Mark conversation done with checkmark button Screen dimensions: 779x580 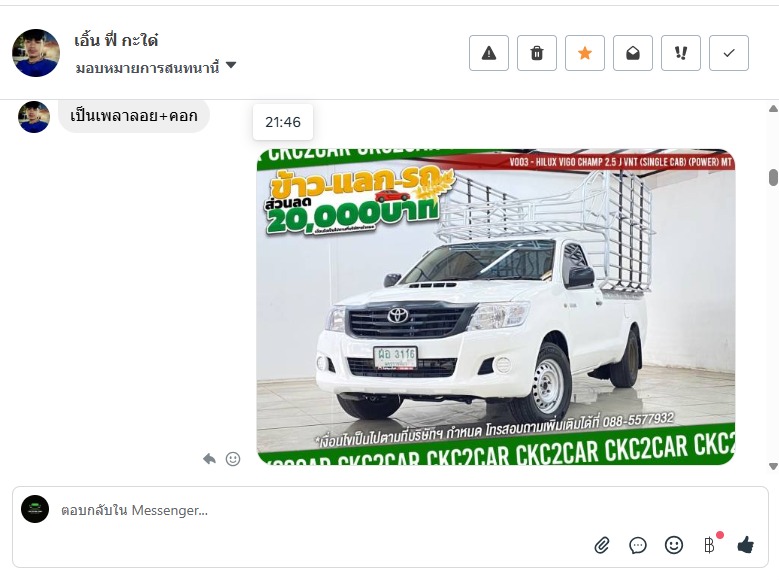point(729,53)
